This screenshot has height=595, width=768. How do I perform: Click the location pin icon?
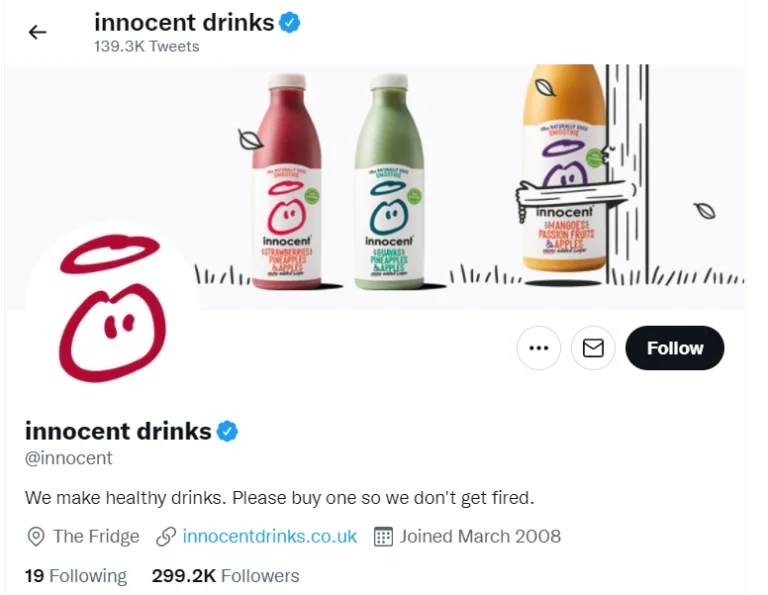coord(36,537)
